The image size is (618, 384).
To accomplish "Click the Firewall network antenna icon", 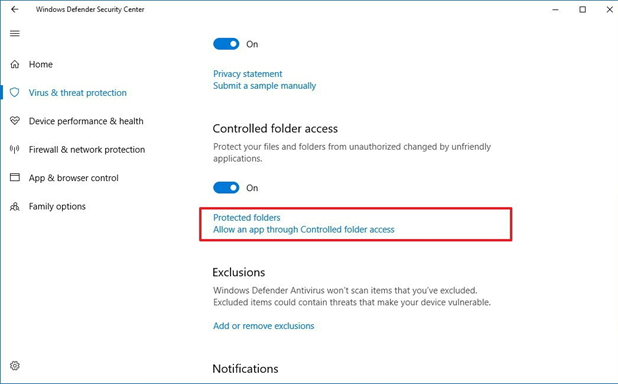I will pyautogui.click(x=15, y=149).
